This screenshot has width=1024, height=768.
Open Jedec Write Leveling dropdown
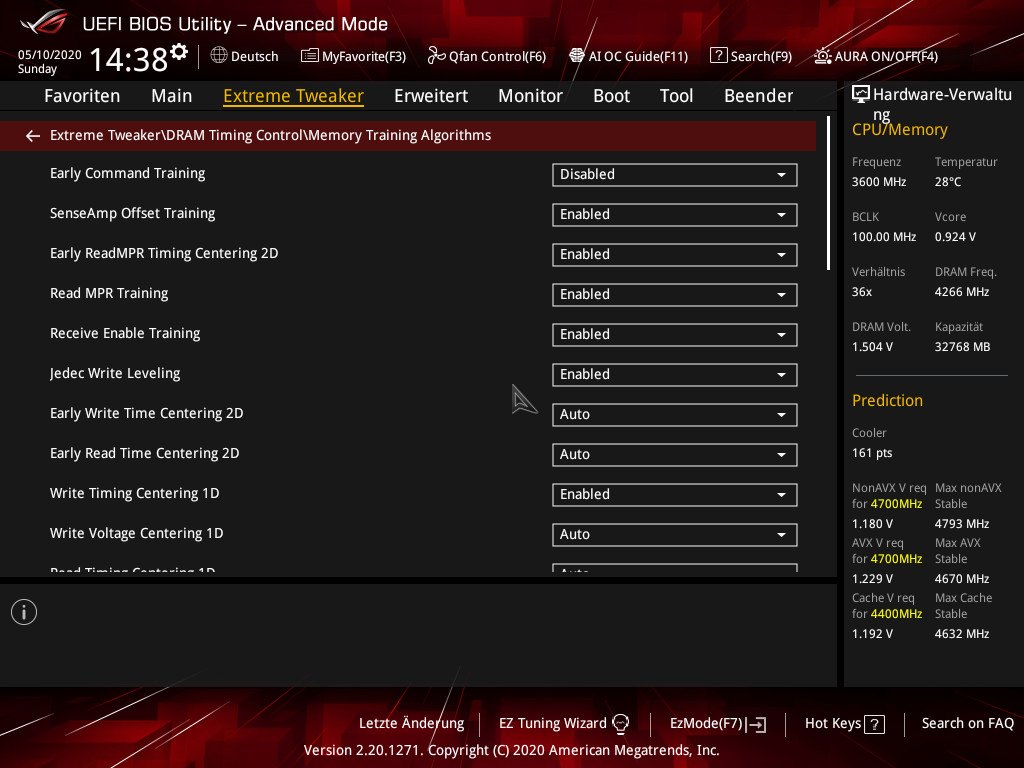pyautogui.click(x=675, y=375)
